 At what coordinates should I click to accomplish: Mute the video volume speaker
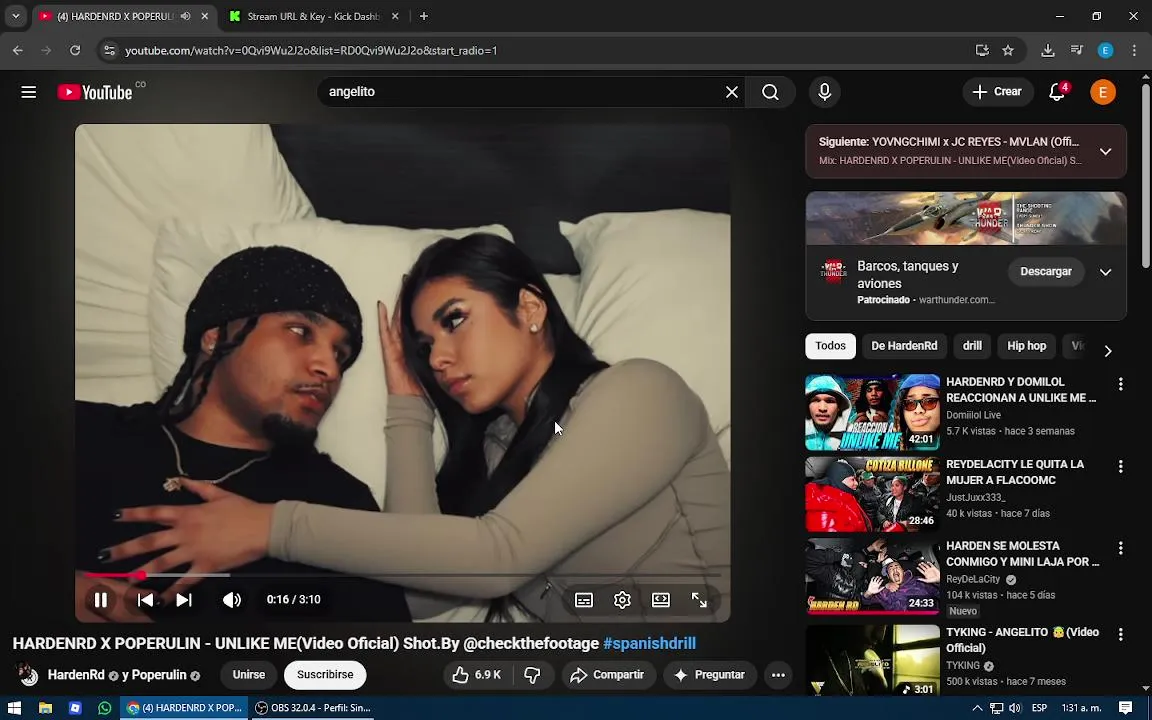click(x=231, y=600)
